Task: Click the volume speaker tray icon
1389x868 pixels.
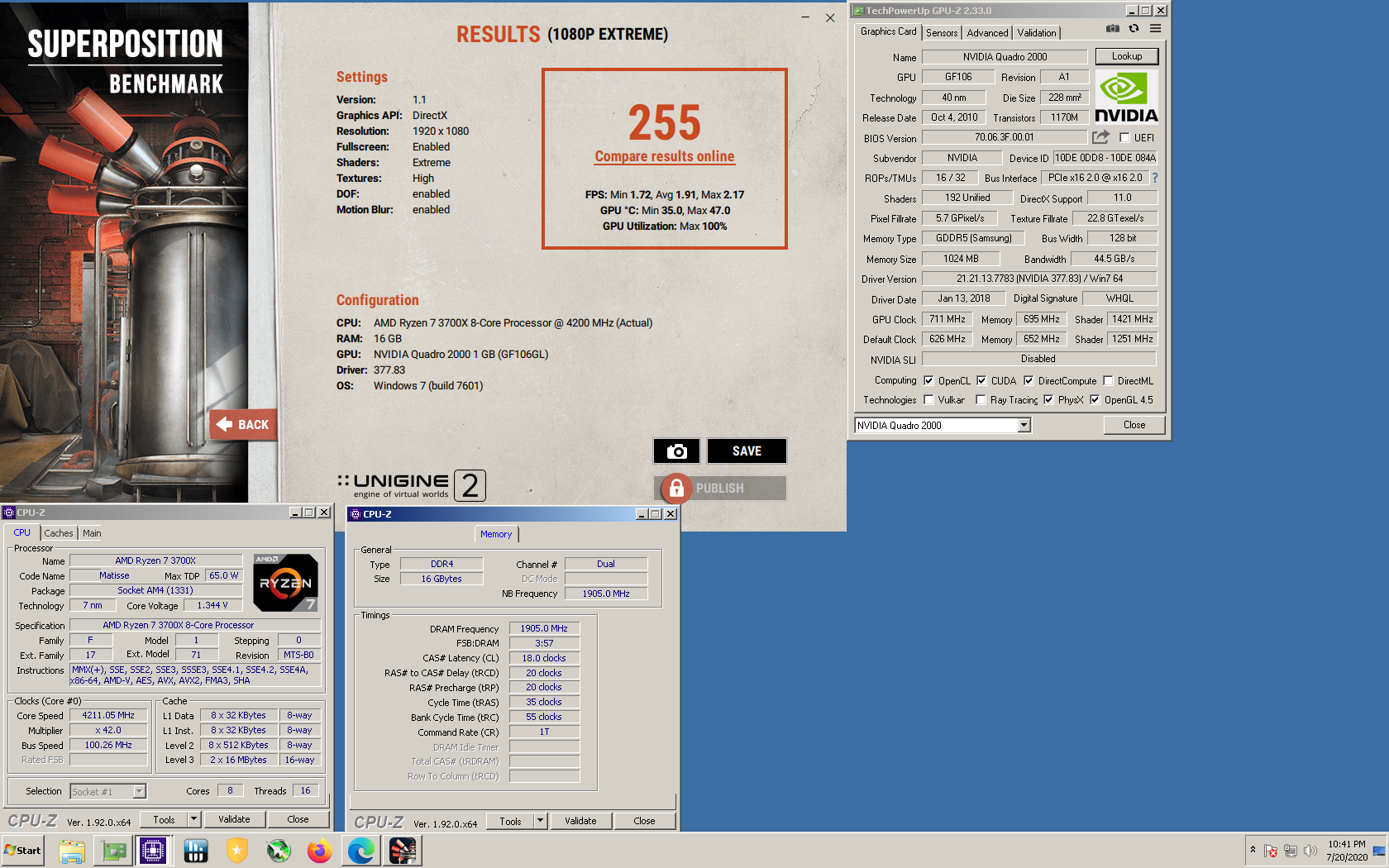Action: [x=1310, y=851]
